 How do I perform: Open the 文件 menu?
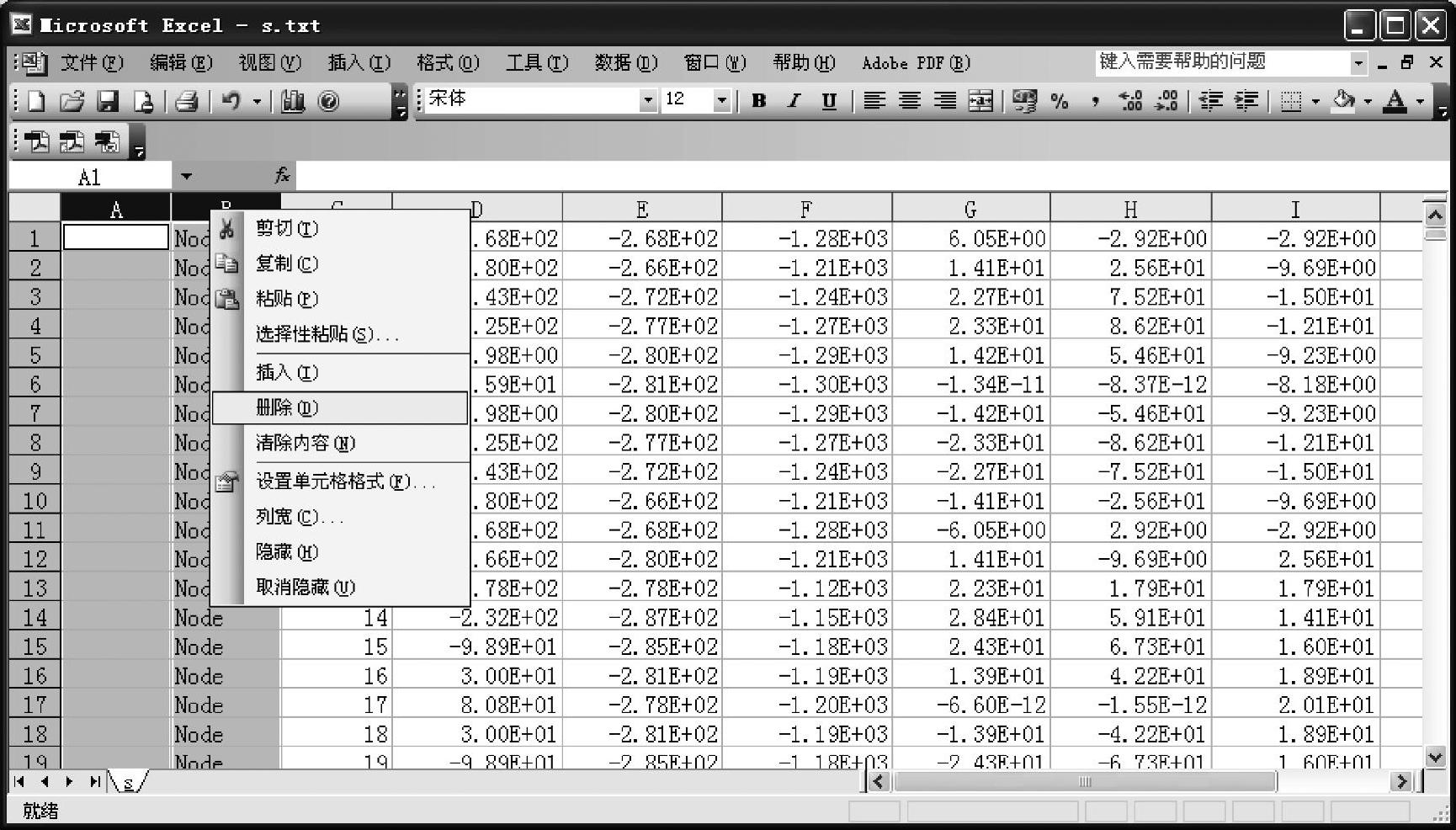coord(91,62)
